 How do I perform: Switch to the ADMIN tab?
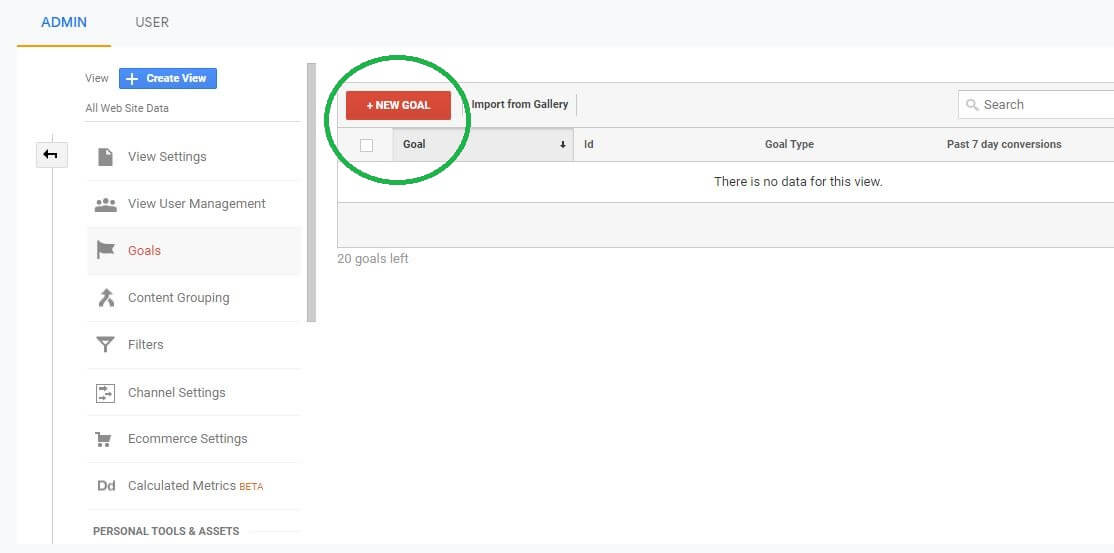click(x=64, y=22)
